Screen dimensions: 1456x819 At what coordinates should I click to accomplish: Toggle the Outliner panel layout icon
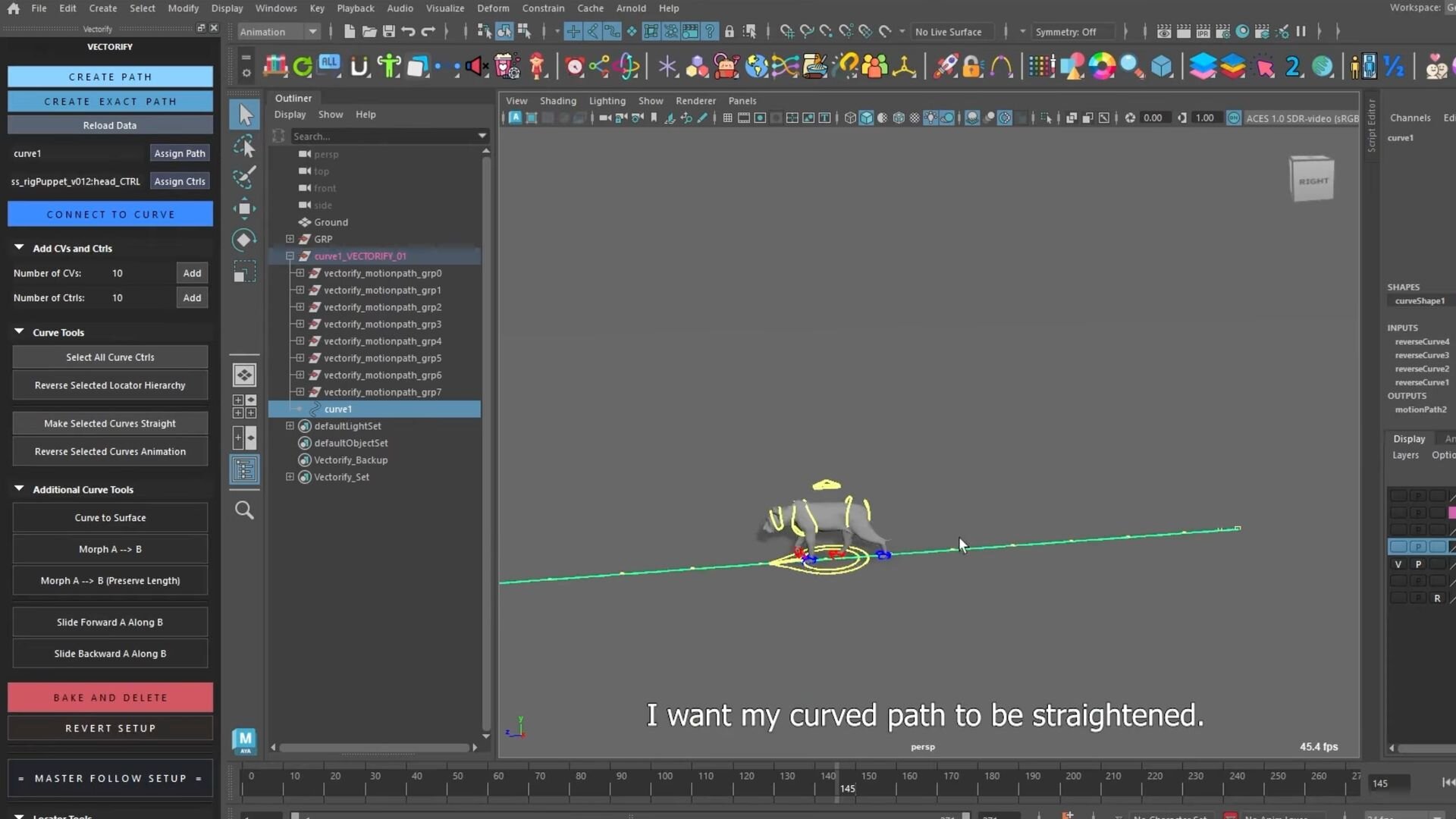244,470
